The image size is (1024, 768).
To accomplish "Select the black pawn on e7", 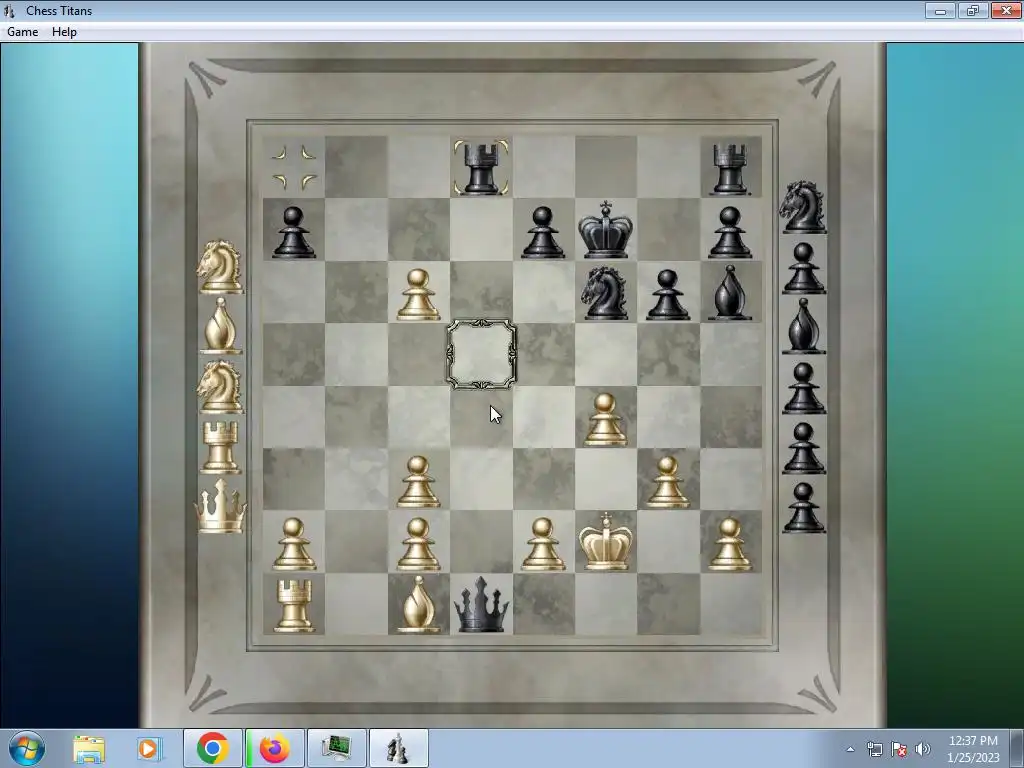I will (x=543, y=232).
